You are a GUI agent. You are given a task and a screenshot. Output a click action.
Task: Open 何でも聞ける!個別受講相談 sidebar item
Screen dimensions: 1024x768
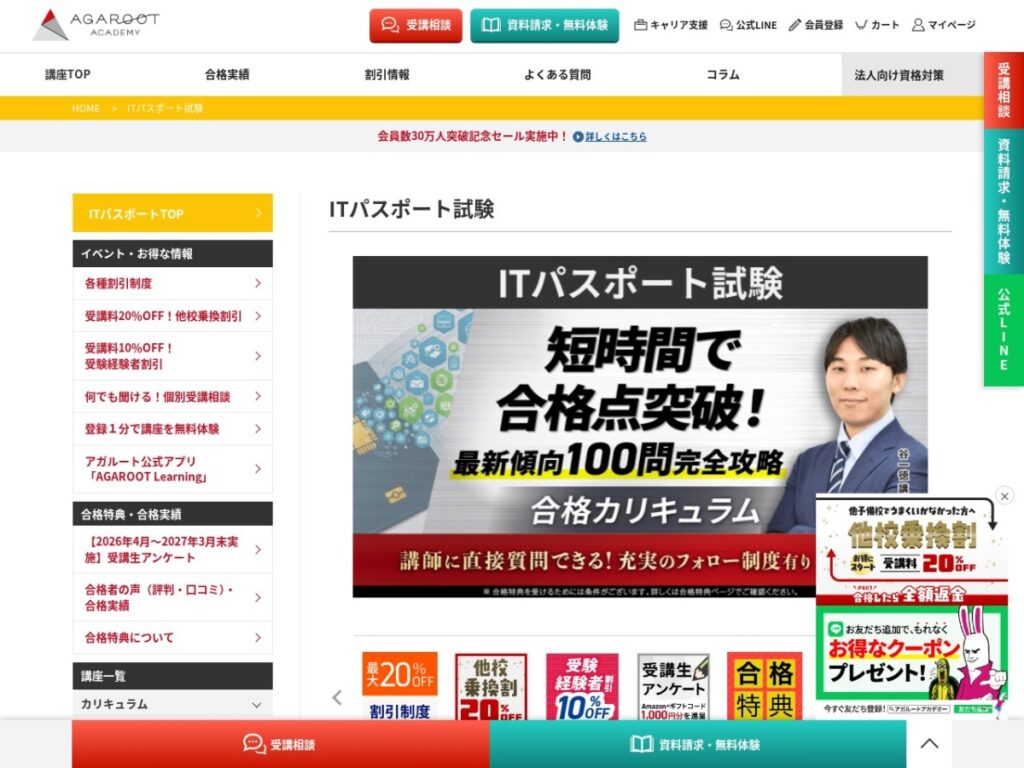pyautogui.click(x=172, y=396)
